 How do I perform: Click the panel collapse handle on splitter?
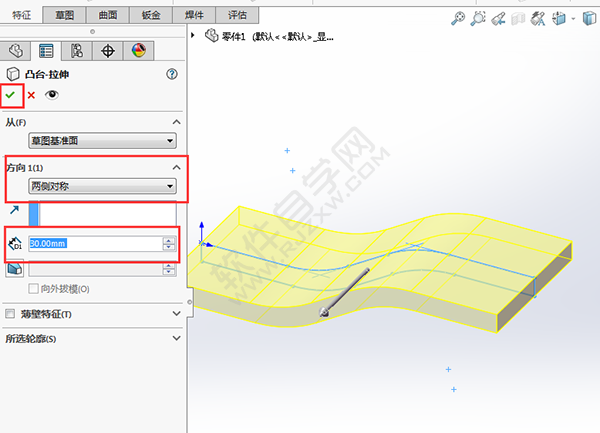click(x=189, y=302)
